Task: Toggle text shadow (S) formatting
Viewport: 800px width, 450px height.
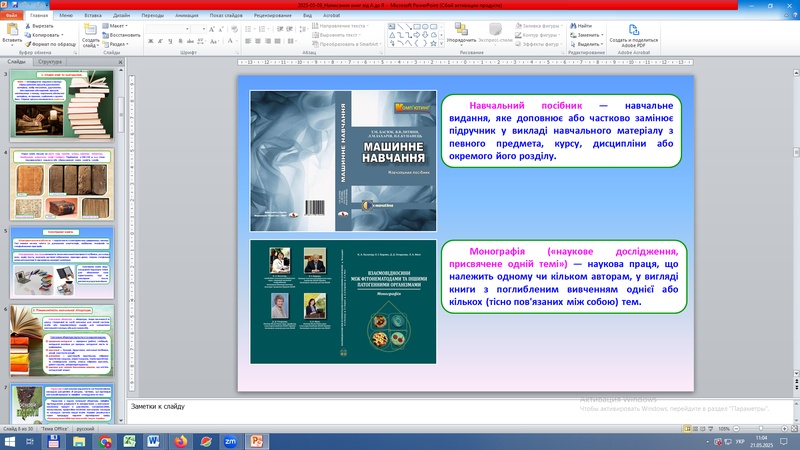Action: pos(180,41)
